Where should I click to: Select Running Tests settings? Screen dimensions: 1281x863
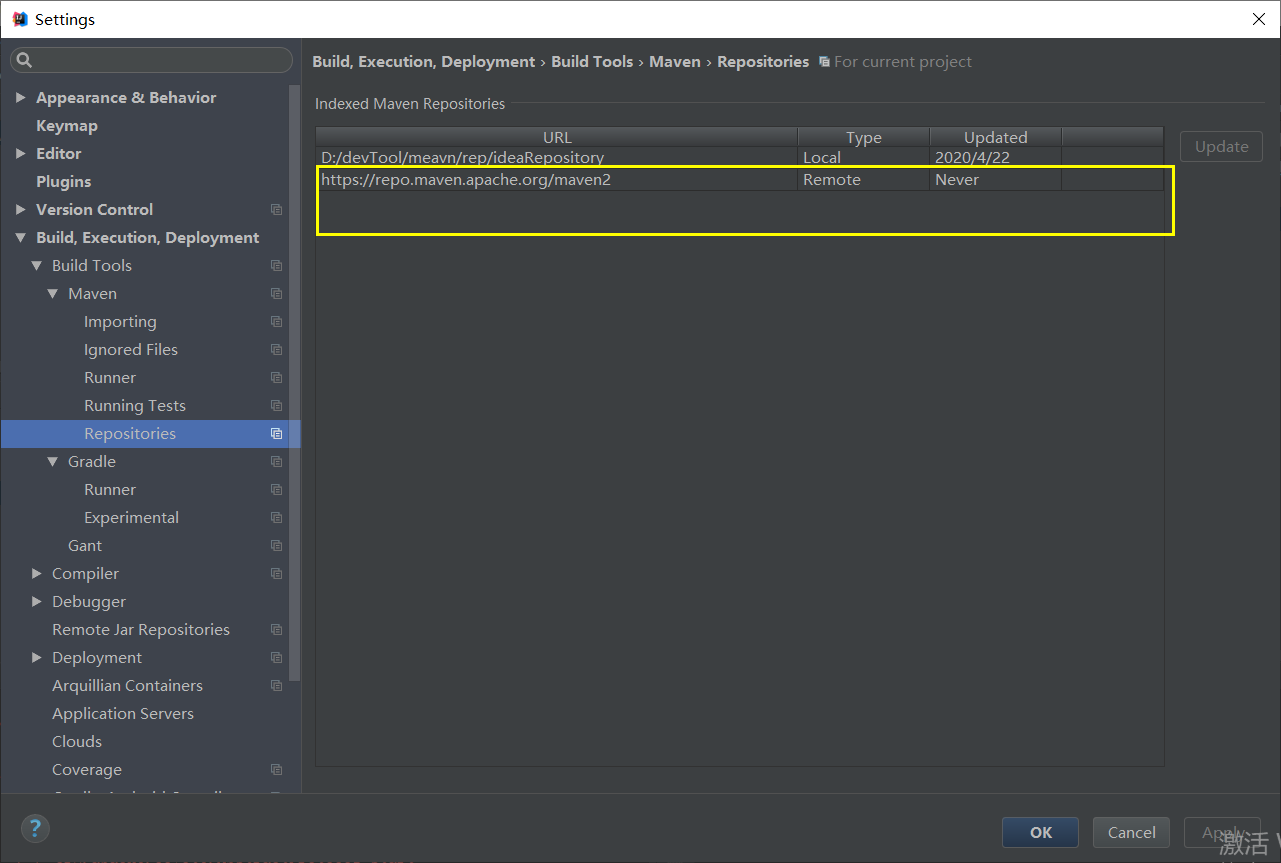[x=135, y=406]
